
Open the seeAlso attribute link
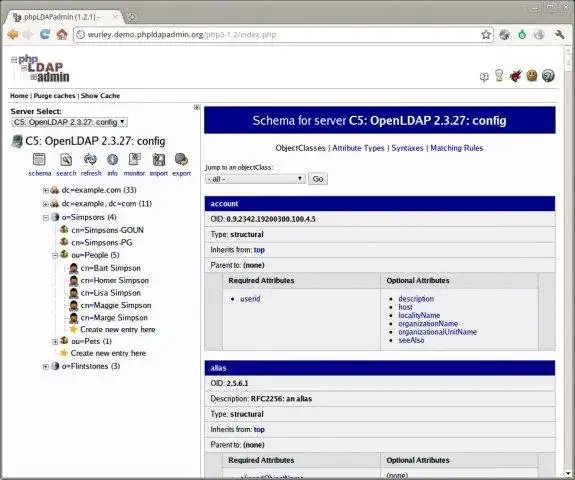click(411, 340)
